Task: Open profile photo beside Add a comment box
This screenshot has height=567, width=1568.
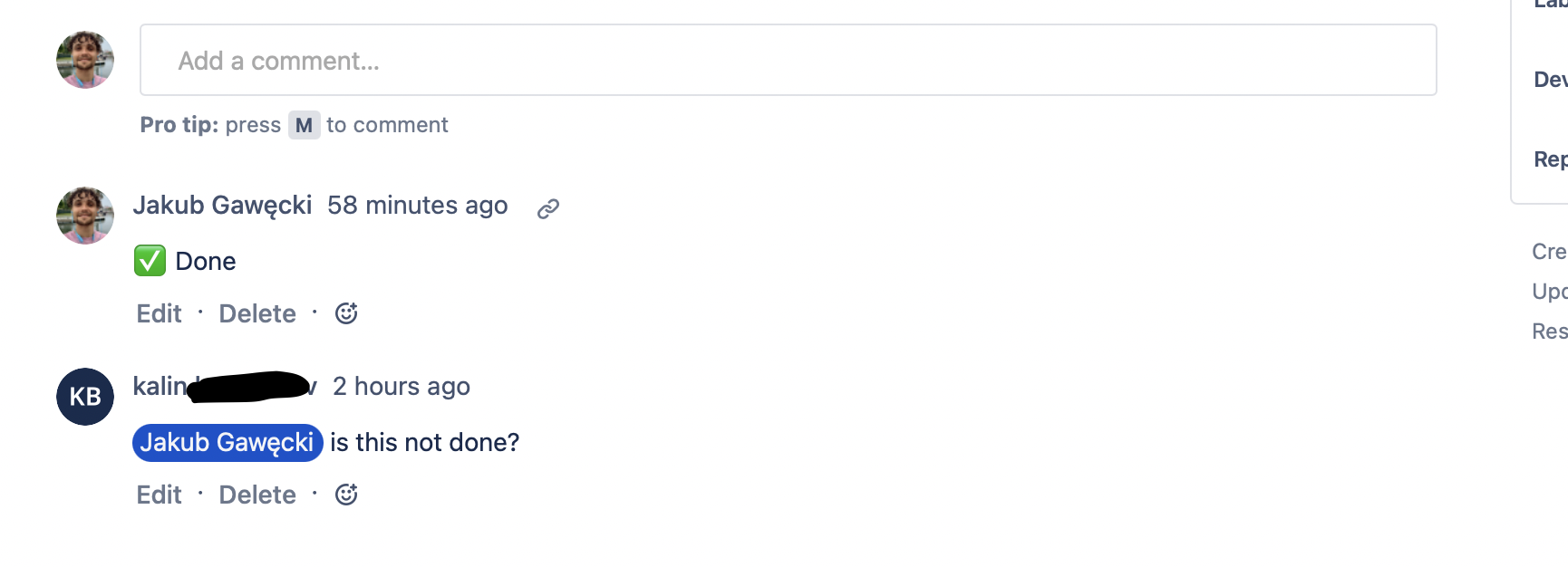Action: pyautogui.click(x=85, y=60)
